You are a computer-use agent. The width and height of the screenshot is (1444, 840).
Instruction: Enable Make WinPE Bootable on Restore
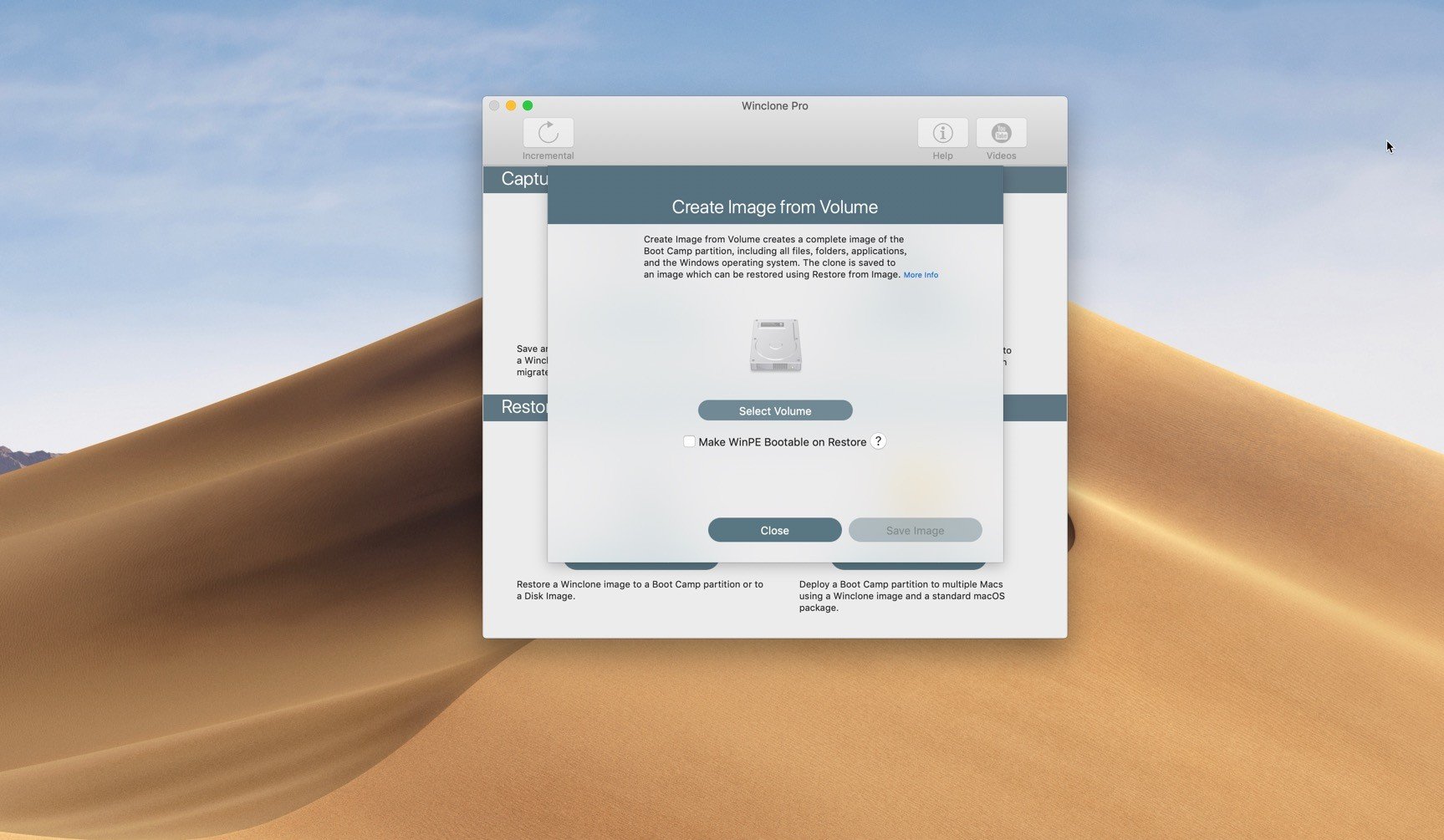(689, 441)
